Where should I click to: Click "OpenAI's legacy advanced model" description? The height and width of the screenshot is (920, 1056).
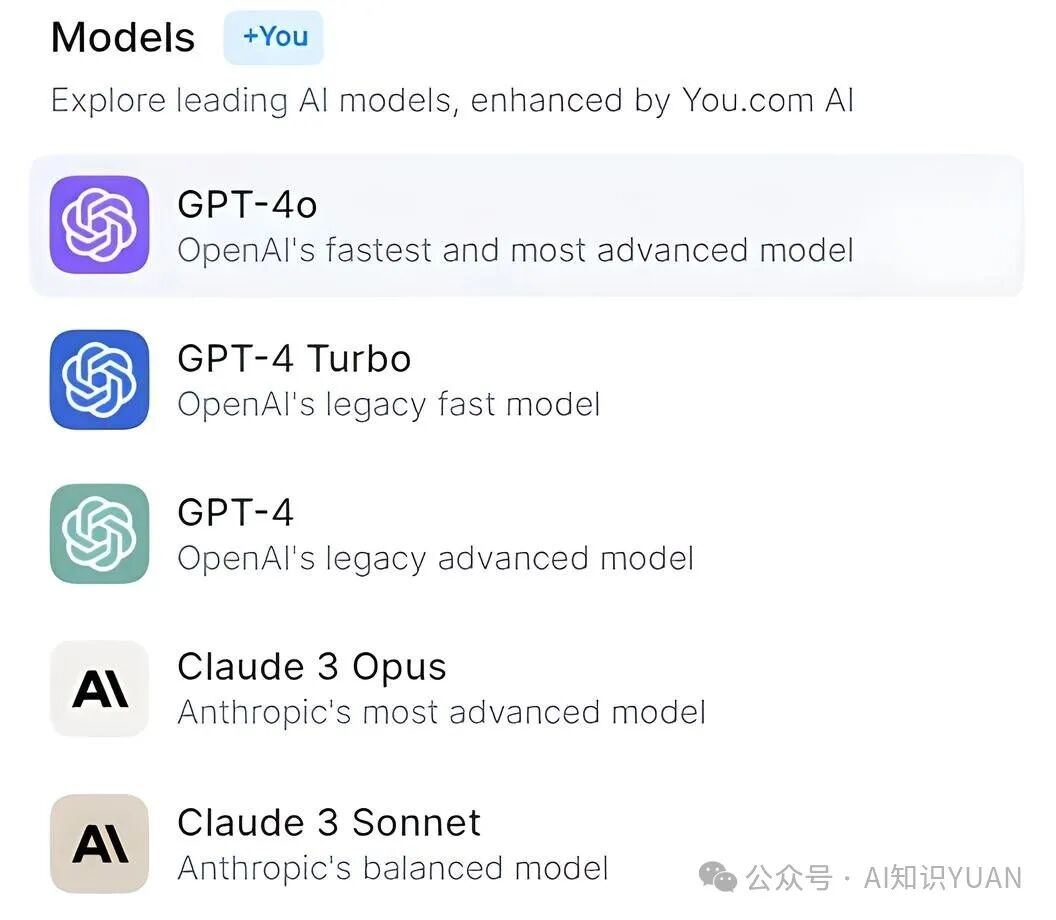tap(435, 558)
